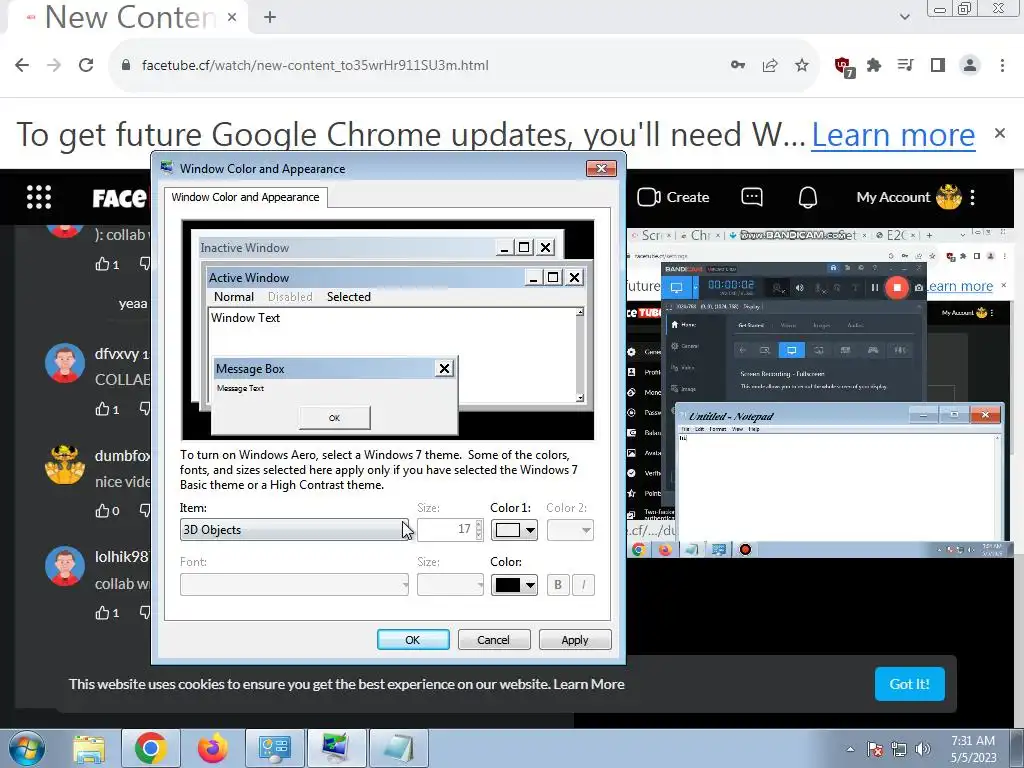Confirm the dialog with the OK button
The height and width of the screenshot is (768, 1024).
[413, 640]
